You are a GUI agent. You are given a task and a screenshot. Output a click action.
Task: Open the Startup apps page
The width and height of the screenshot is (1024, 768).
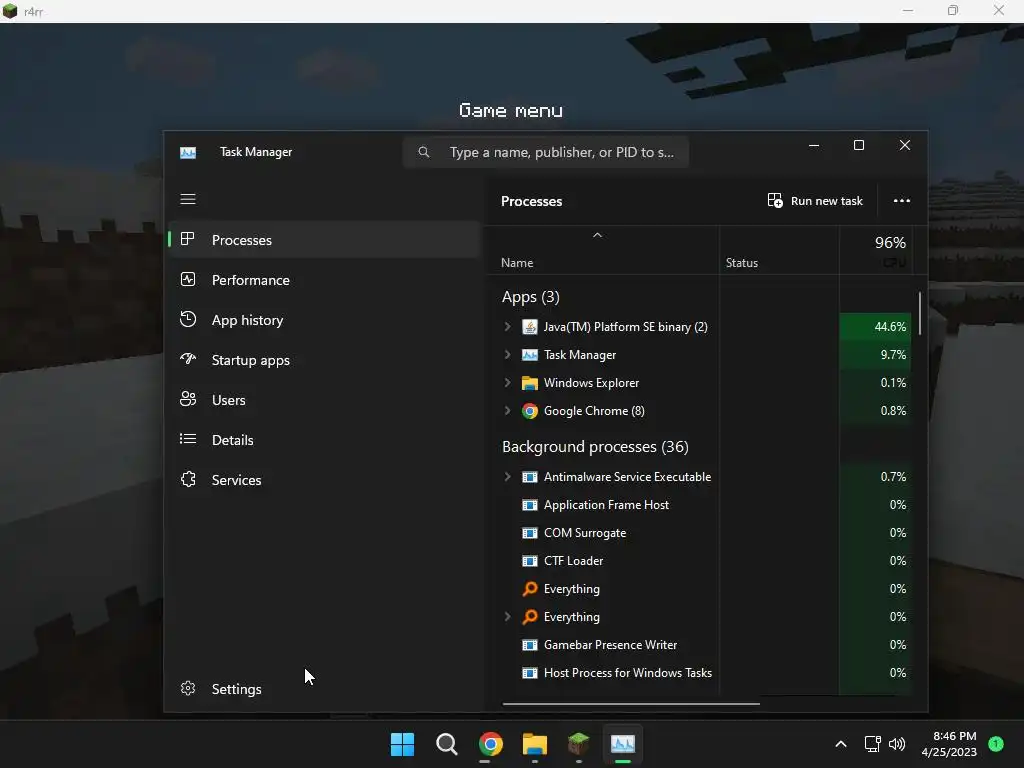pos(325,360)
